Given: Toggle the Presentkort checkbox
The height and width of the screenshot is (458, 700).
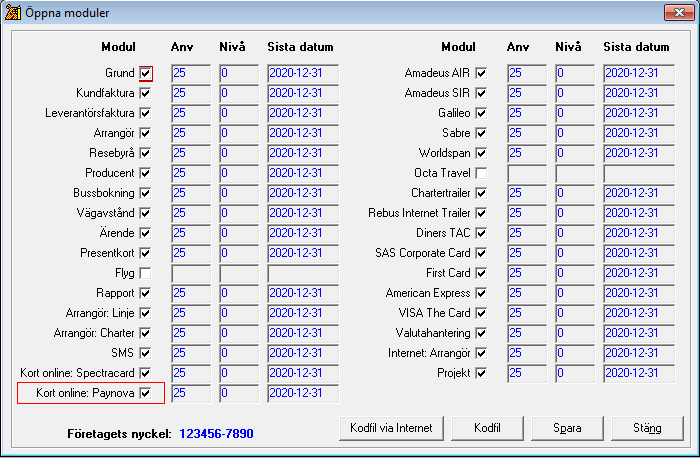Looking at the screenshot, I should click(x=146, y=253).
